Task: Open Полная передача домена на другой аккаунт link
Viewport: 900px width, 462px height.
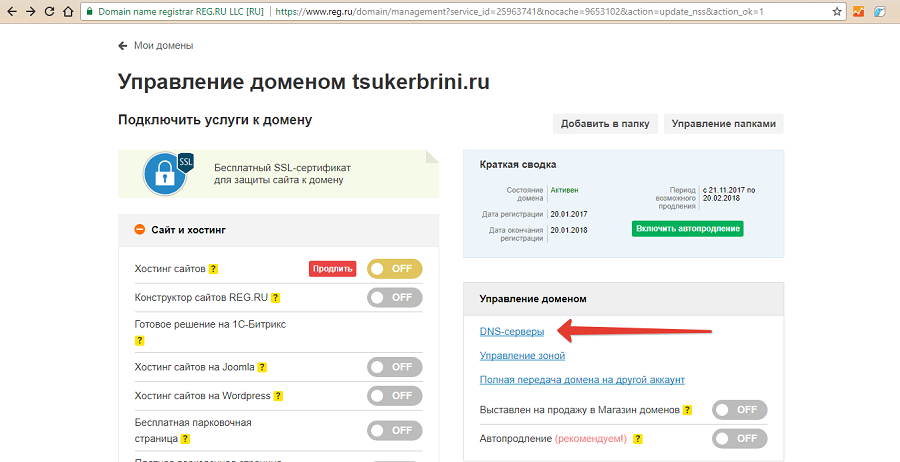Action: point(582,379)
